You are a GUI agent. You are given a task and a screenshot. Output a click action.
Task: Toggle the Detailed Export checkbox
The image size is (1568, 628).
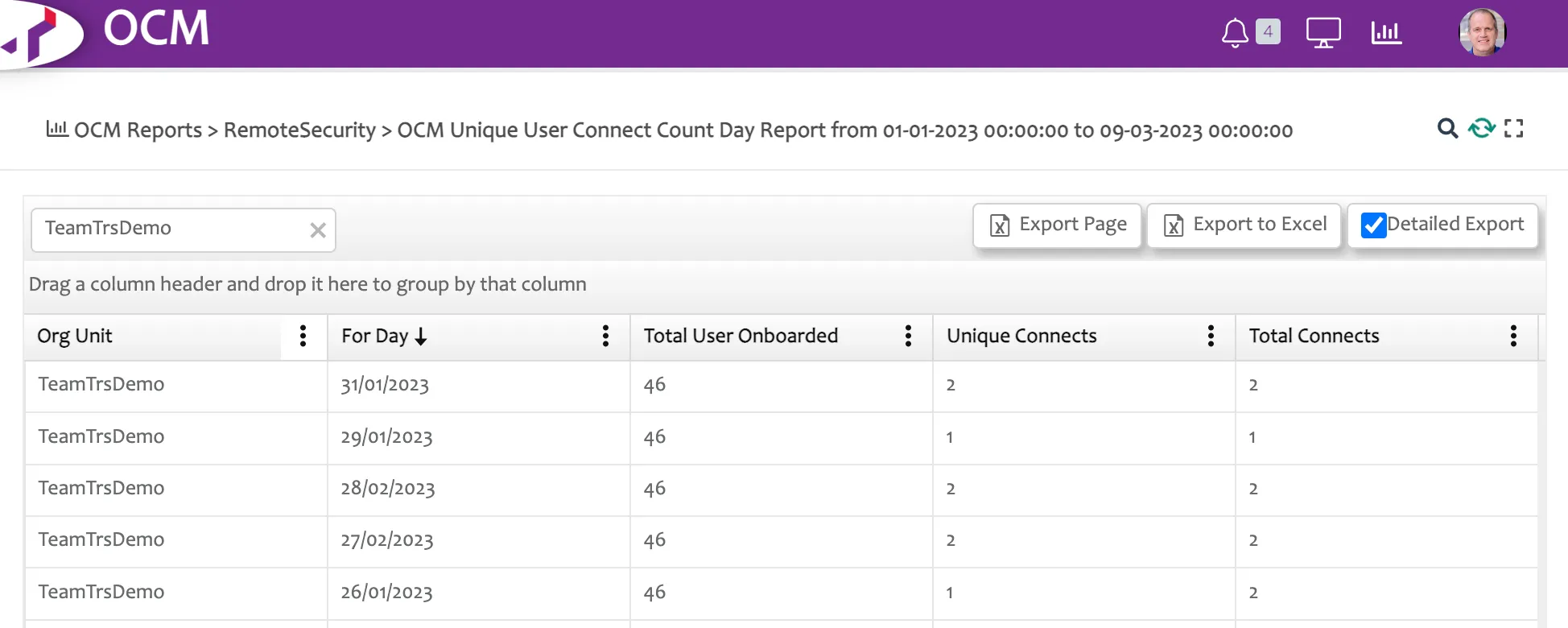click(x=1373, y=225)
